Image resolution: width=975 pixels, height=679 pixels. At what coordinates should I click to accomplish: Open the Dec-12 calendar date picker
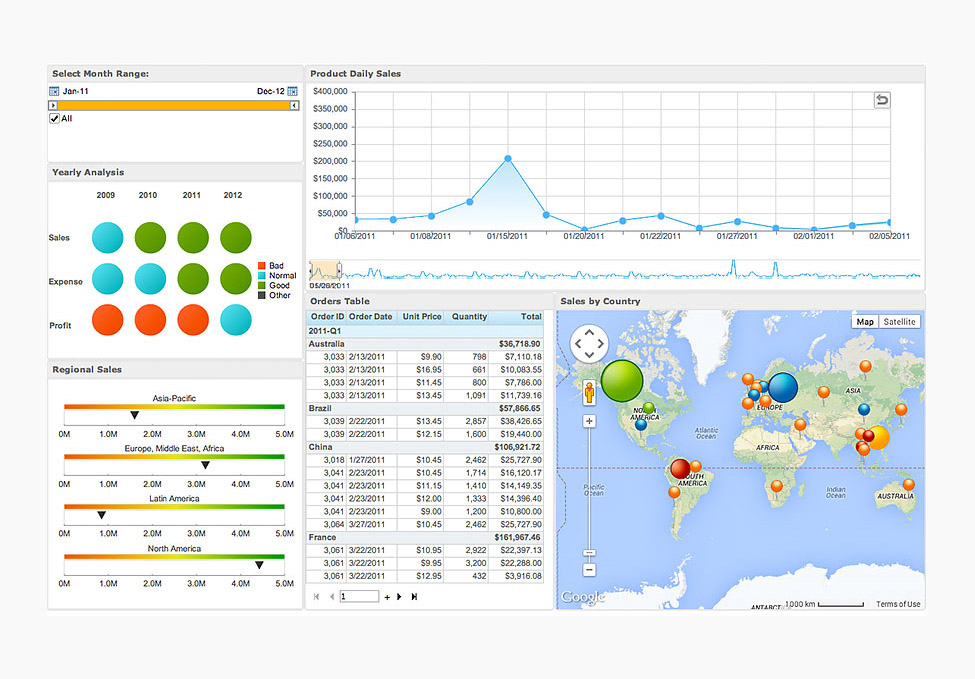pyautogui.click(x=292, y=90)
